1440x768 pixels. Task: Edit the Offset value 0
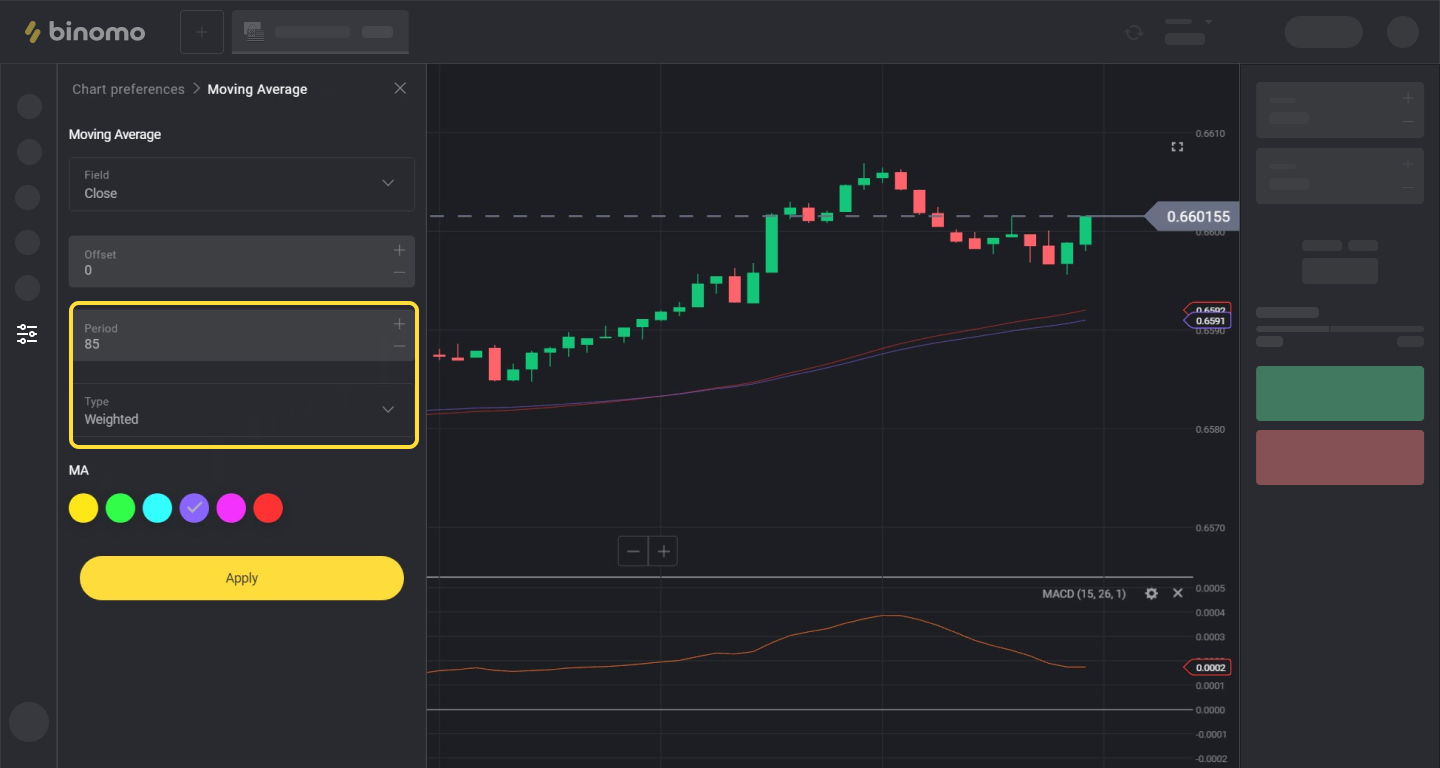click(88, 270)
